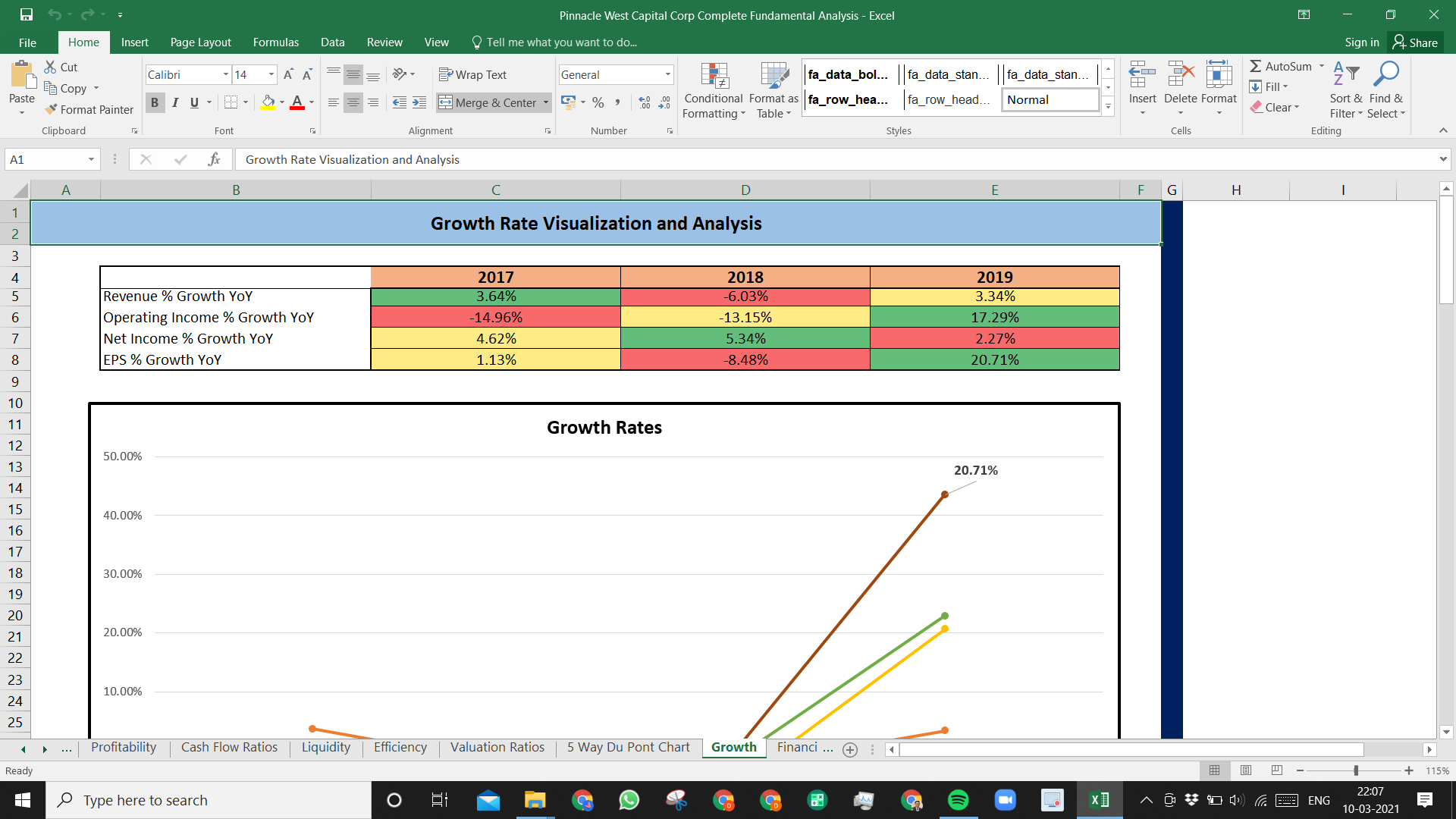Toggle Align Right horizontal alignment
The width and height of the screenshot is (1456, 819).
(373, 102)
